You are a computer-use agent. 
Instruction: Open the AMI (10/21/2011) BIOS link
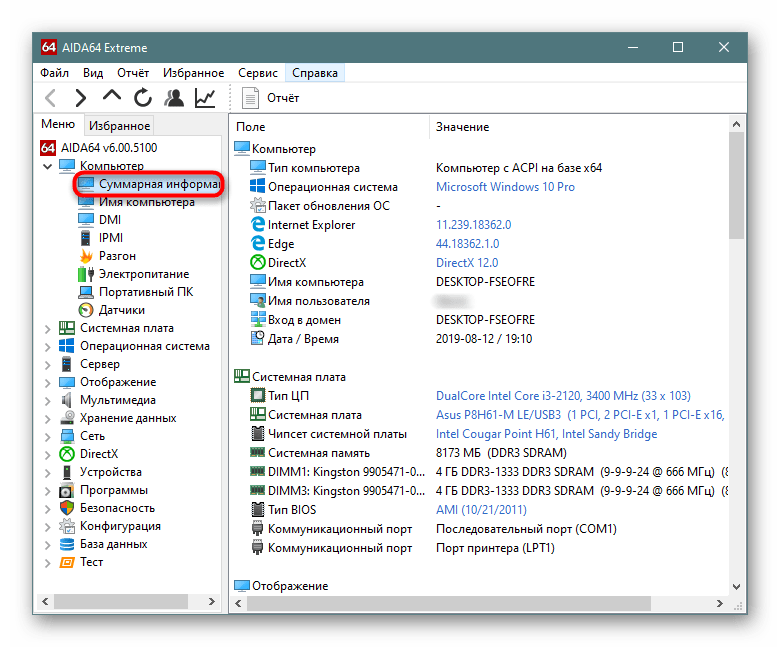(x=481, y=510)
